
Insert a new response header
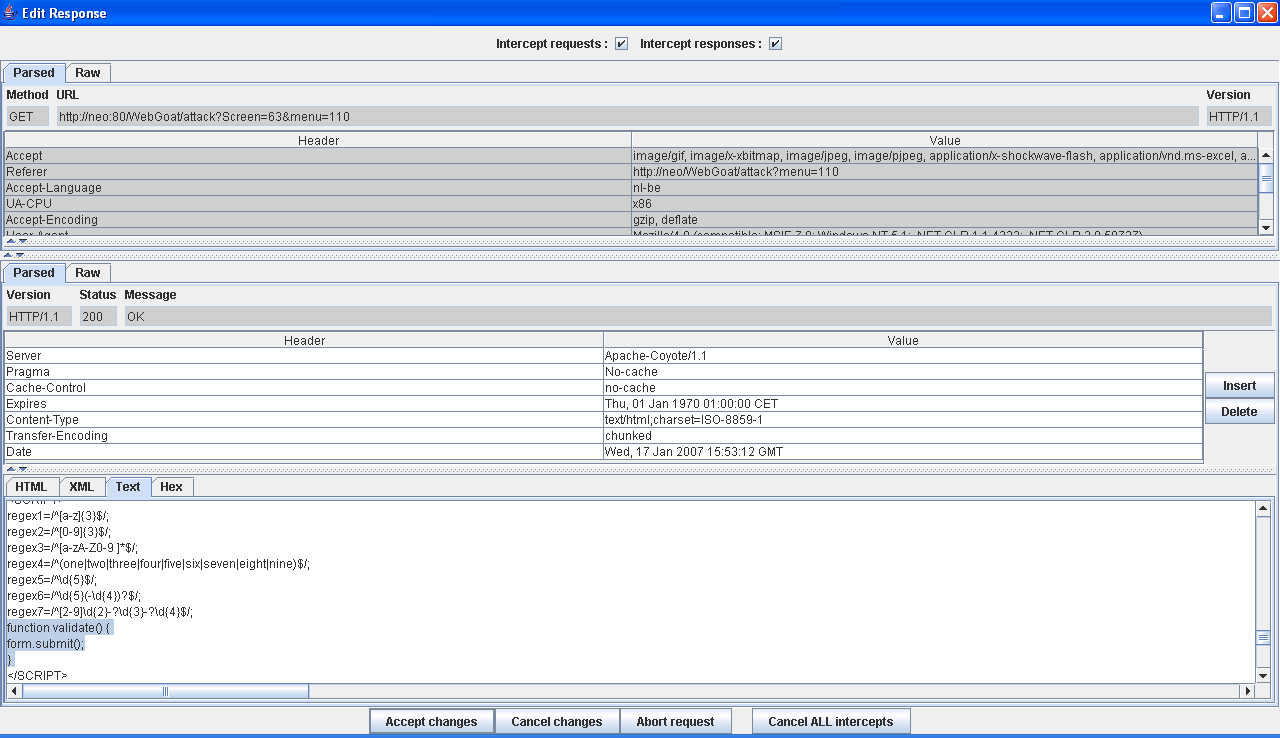tap(1239, 386)
